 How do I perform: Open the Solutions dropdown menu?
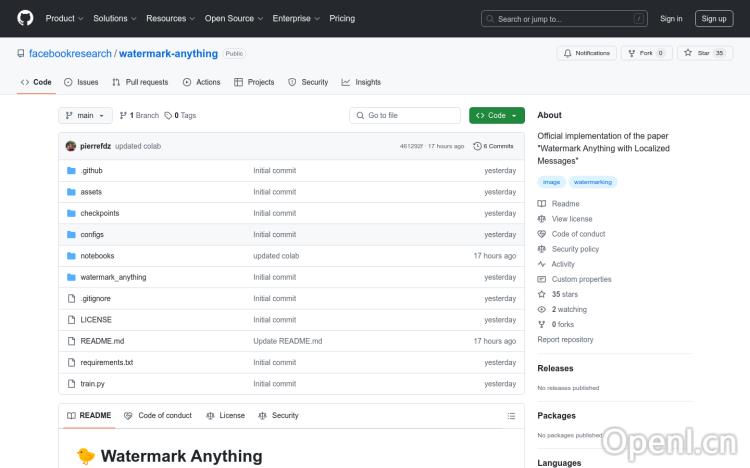point(114,18)
